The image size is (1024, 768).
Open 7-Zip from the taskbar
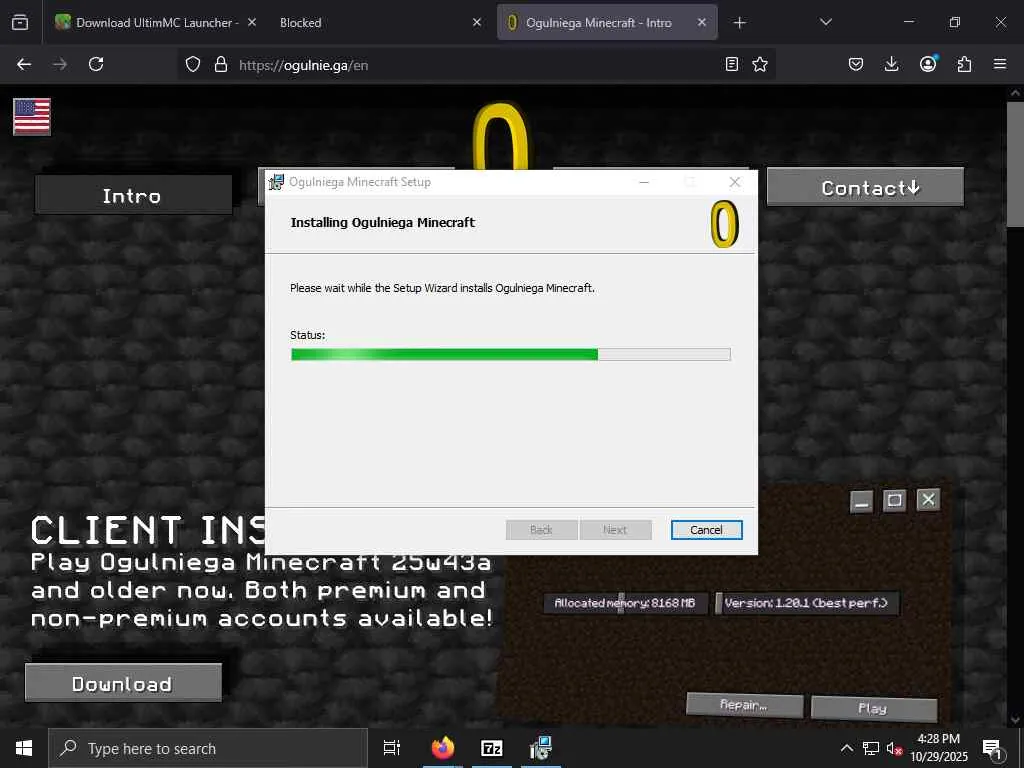tap(492, 748)
